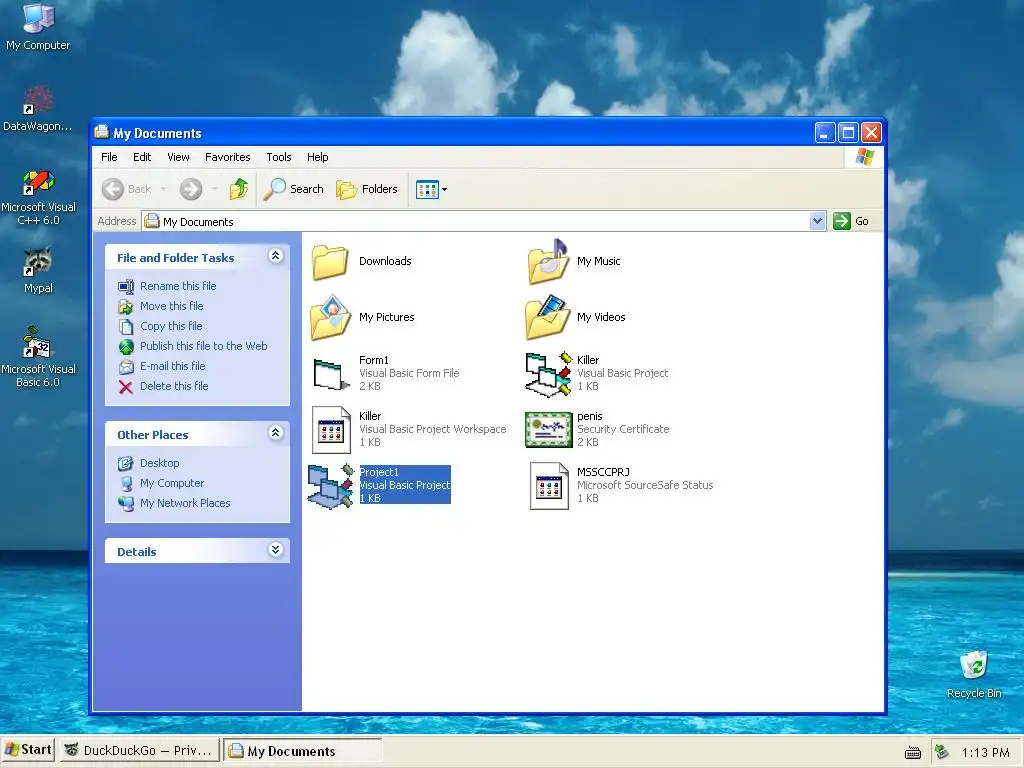Open the Search toolbar button
The height and width of the screenshot is (768, 1024).
tap(294, 189)
